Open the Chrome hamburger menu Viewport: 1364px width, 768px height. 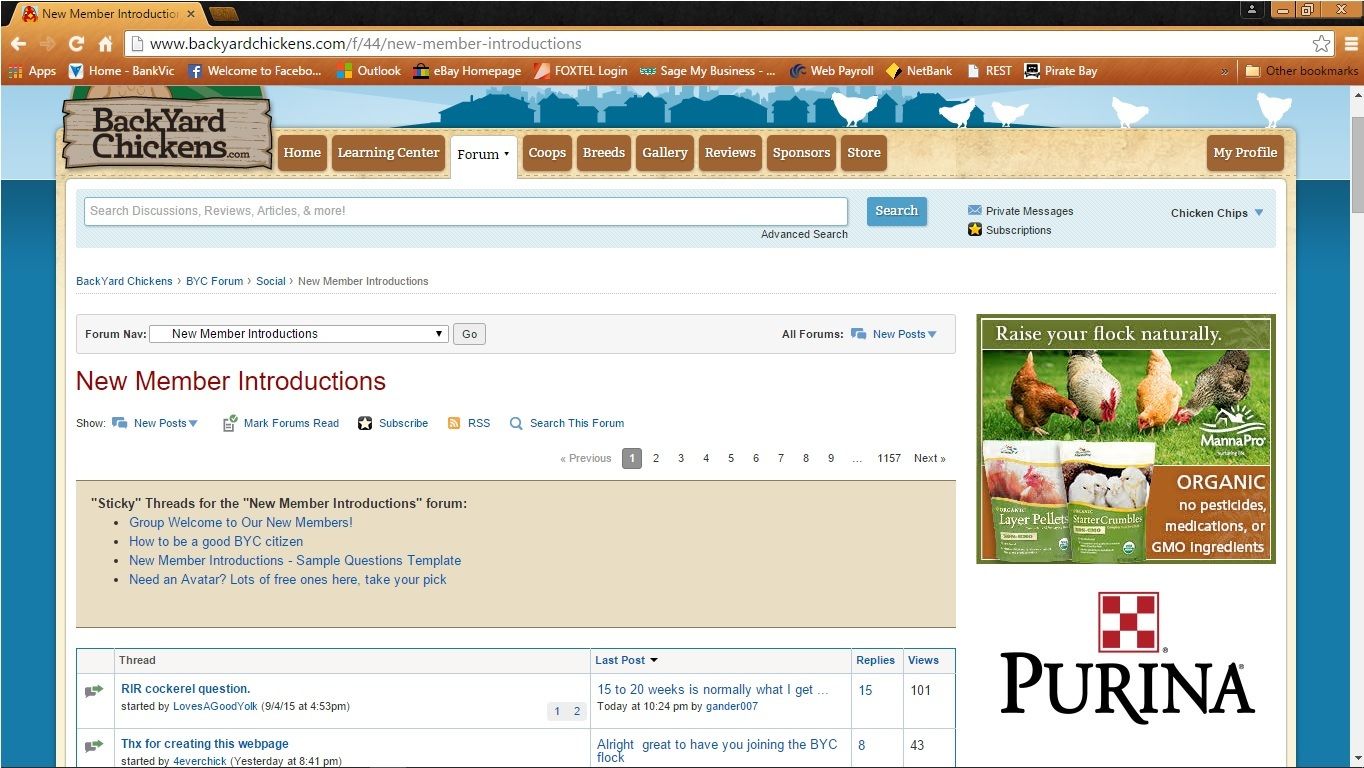1349,44
